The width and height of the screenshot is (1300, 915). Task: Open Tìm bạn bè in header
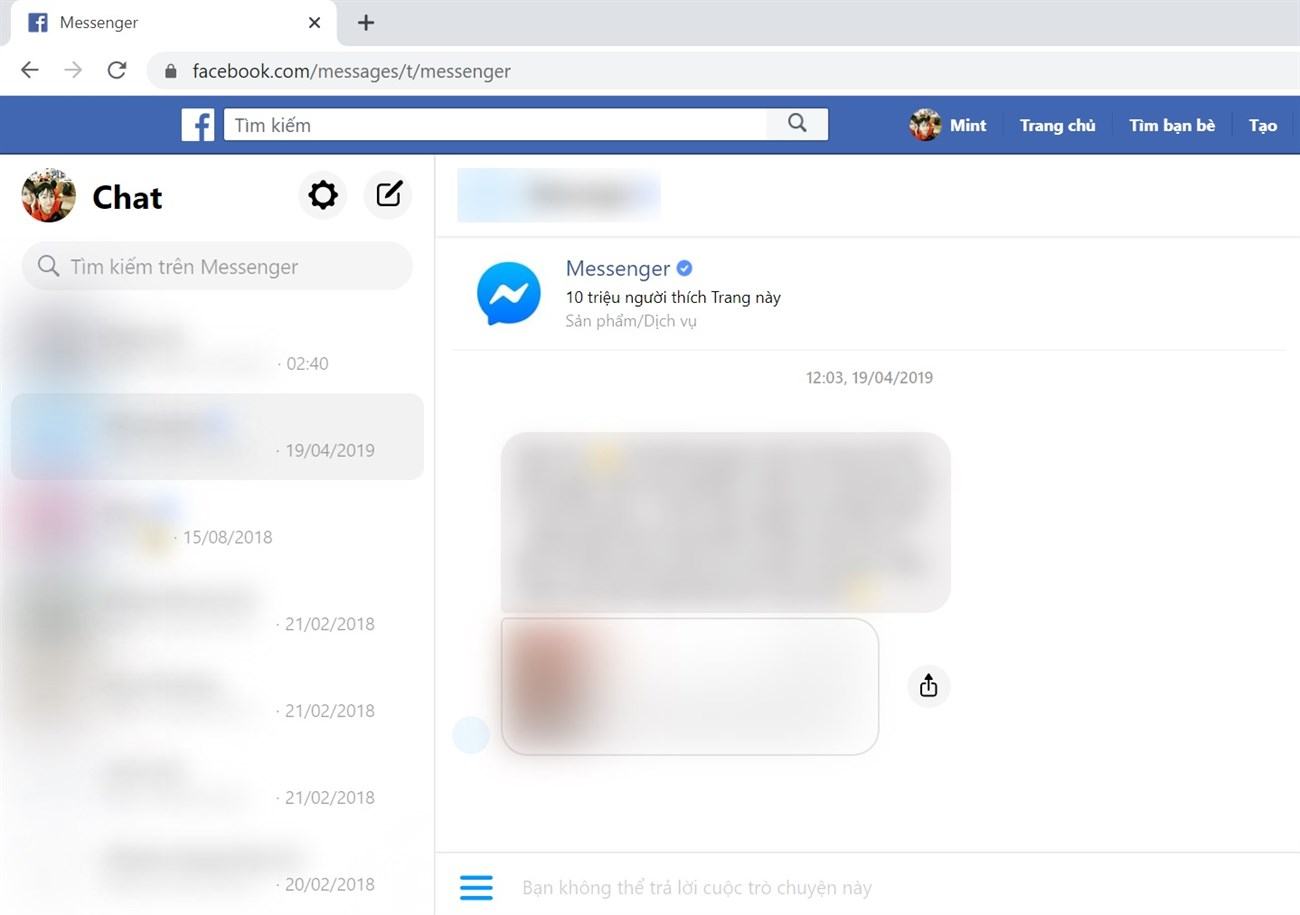pyautogui.click(x=1172, y=125)
